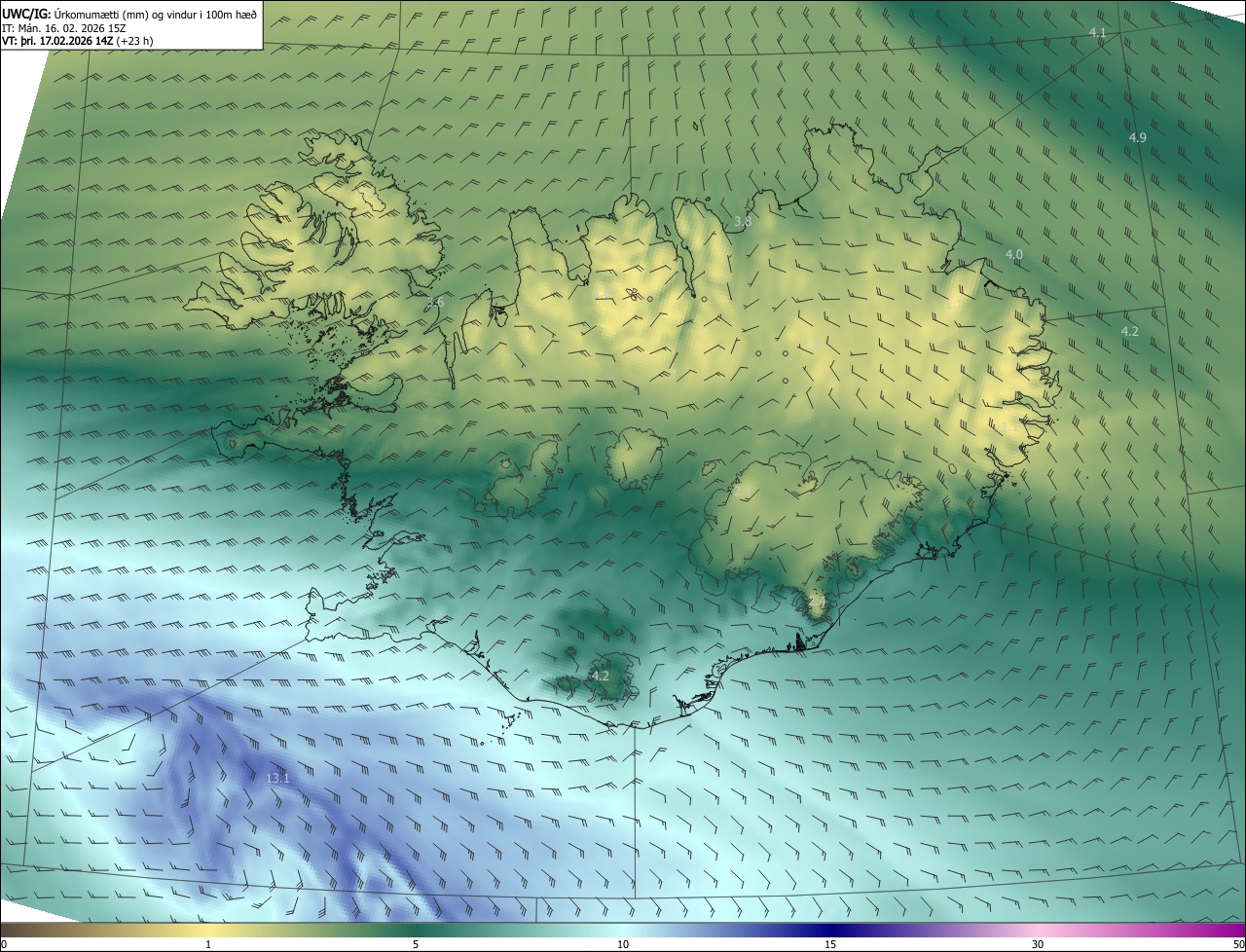Select the 4.9 value label
Screen dimensions: 1246x952
click(x=1137, y=138)
